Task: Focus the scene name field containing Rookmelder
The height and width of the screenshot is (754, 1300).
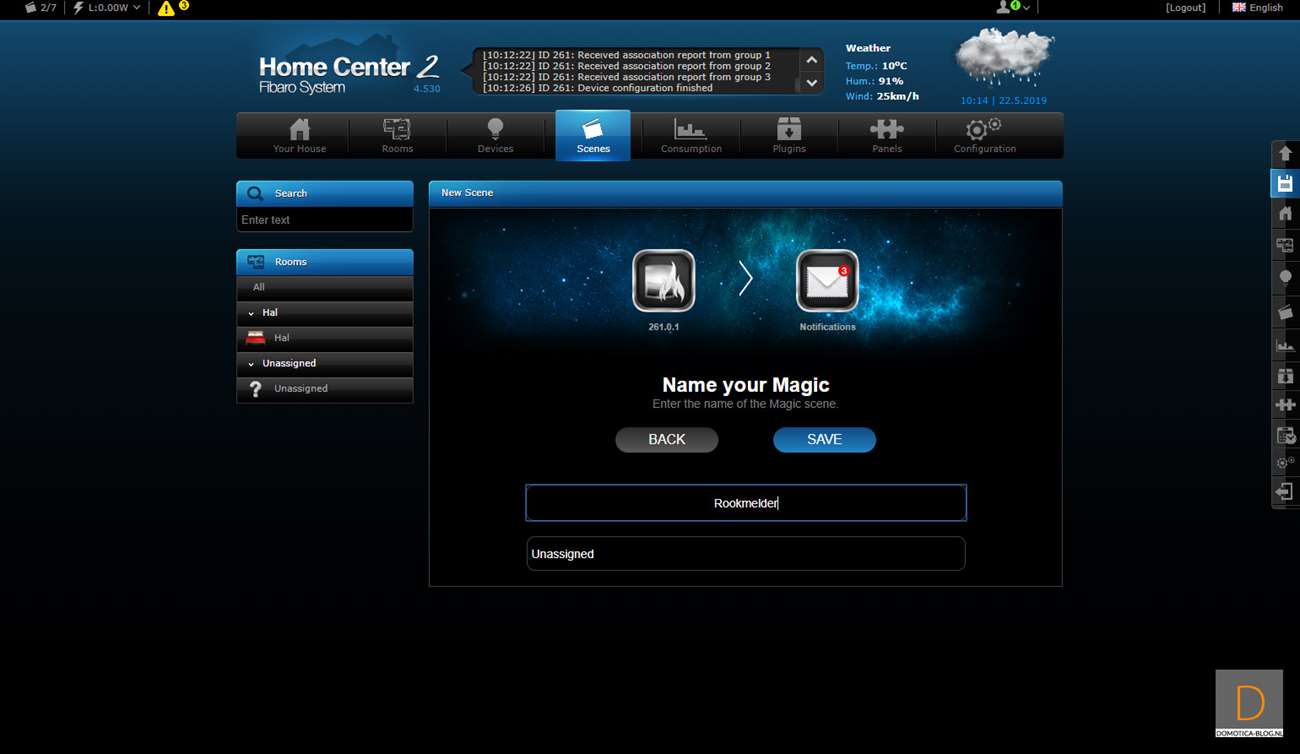Action: (746, 503)
